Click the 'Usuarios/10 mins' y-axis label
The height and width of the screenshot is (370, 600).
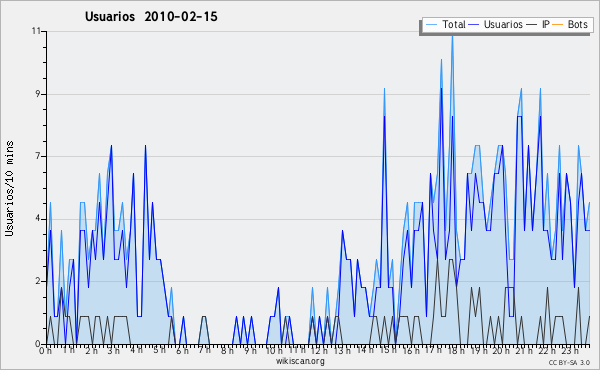(x=9, y=188)
